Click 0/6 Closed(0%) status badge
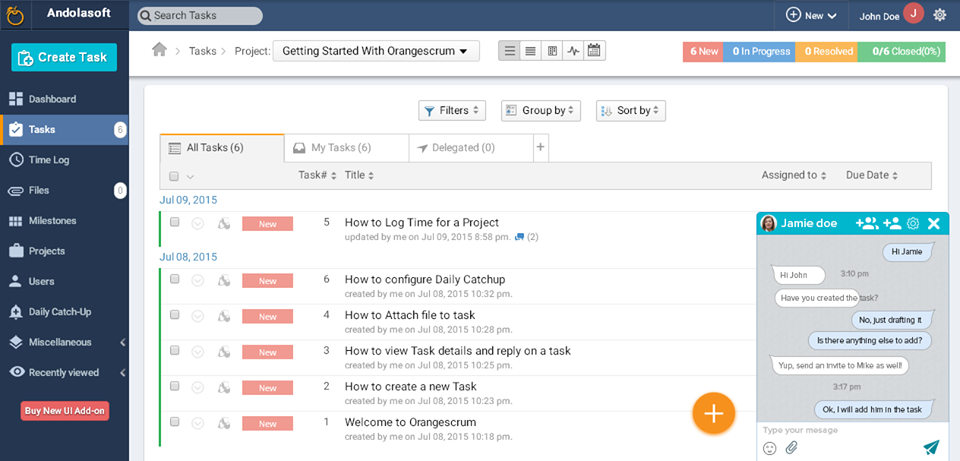Image resolution: width=960 pixels, height=461 pixels. pyautogui.click(x=902, y=52)
